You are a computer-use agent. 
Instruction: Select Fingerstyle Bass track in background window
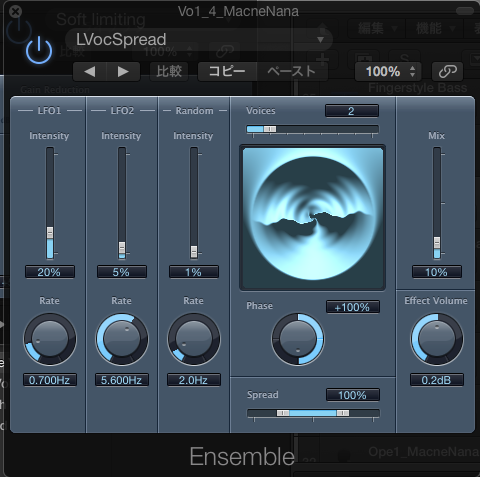click(417, 88)
